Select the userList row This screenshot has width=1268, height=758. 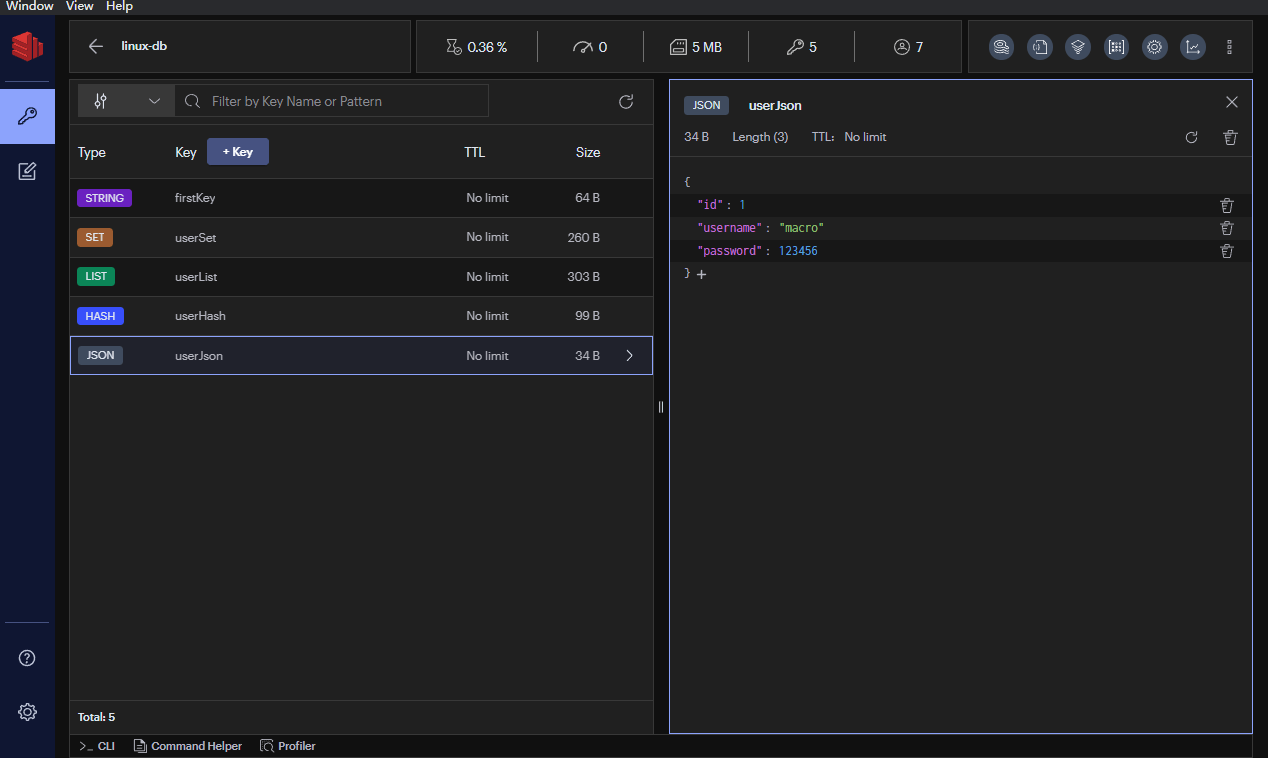coord(361,276)
